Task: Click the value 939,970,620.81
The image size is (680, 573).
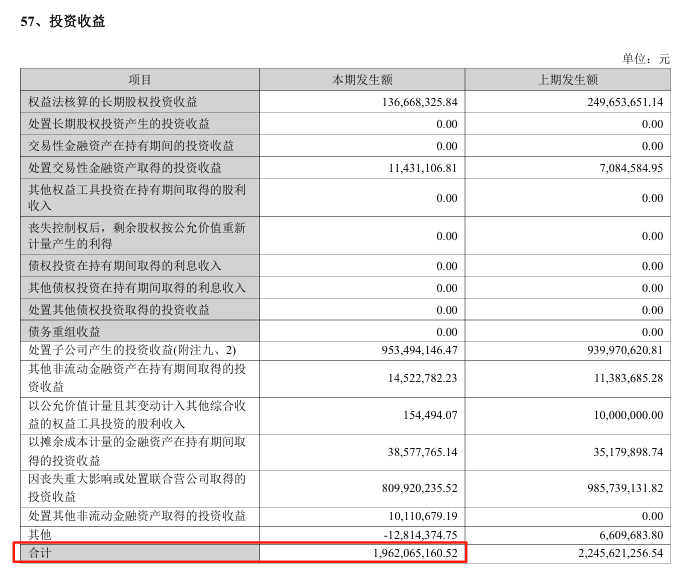Action: [625, 350]
